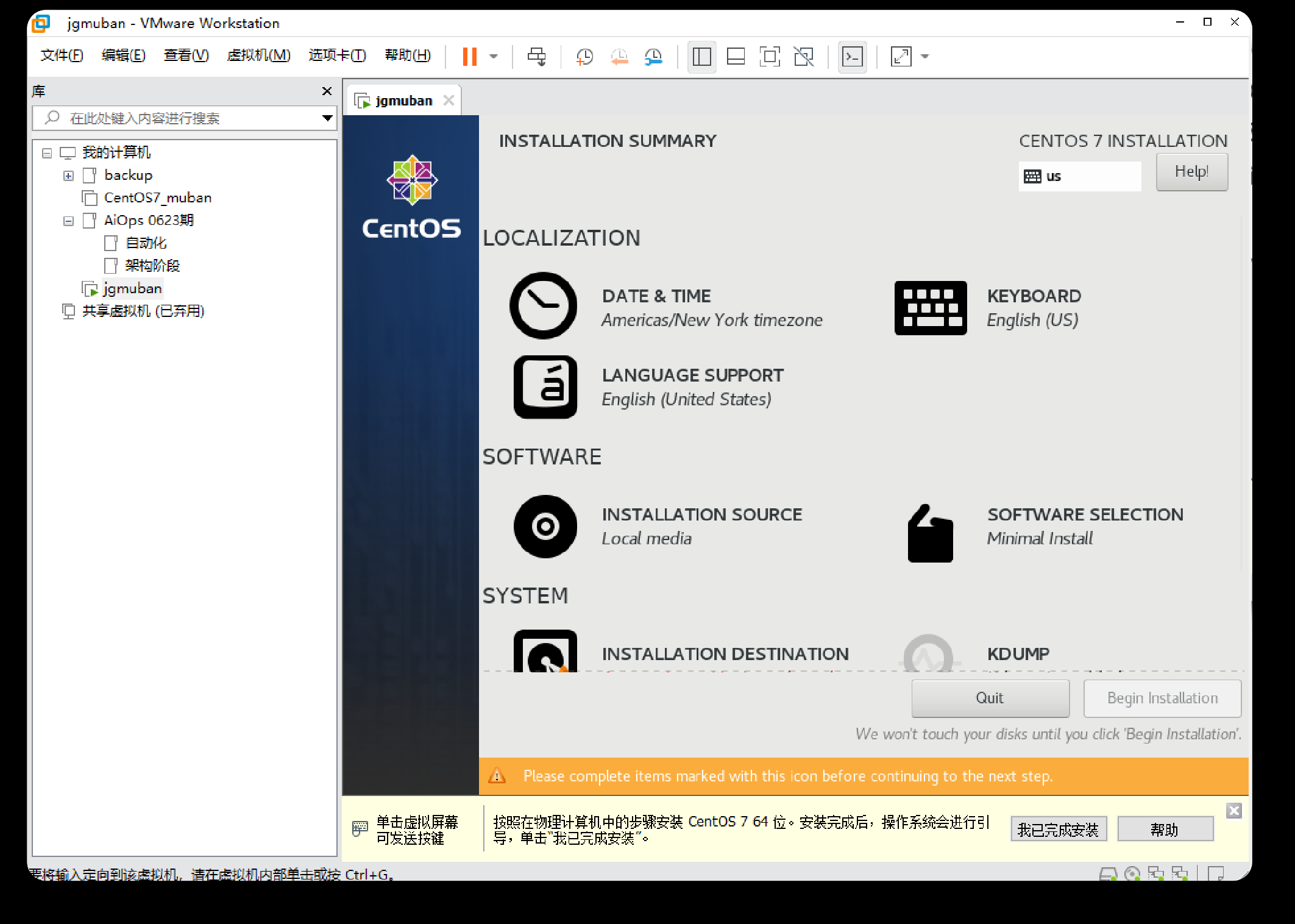The height and width of the screenshot is (924, 1295).
Task: Switch to the jgmuban VM tab
Action: tap(403, 101)
